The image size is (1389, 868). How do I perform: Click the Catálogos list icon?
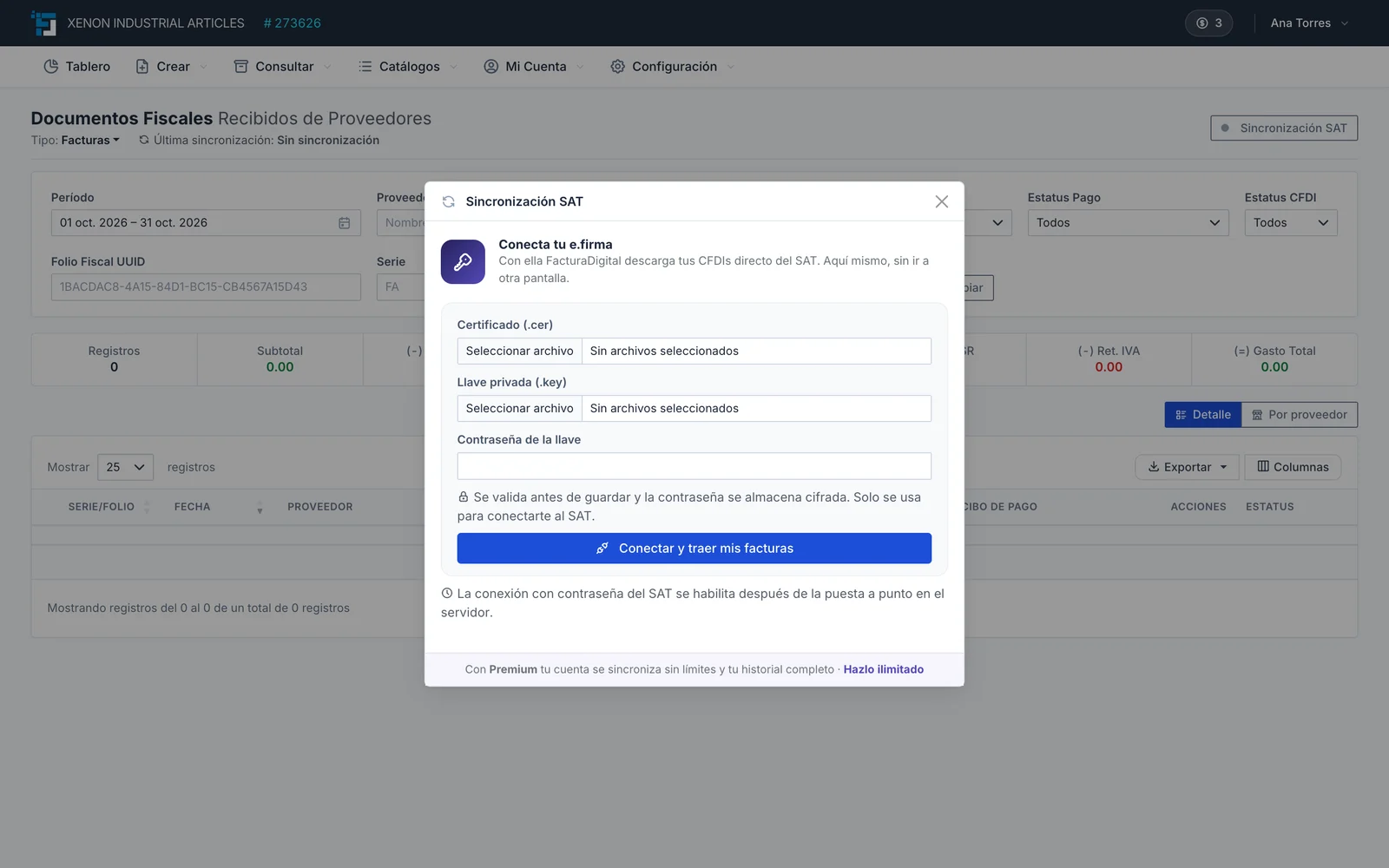pyautogui.click(x=365, y=67)
